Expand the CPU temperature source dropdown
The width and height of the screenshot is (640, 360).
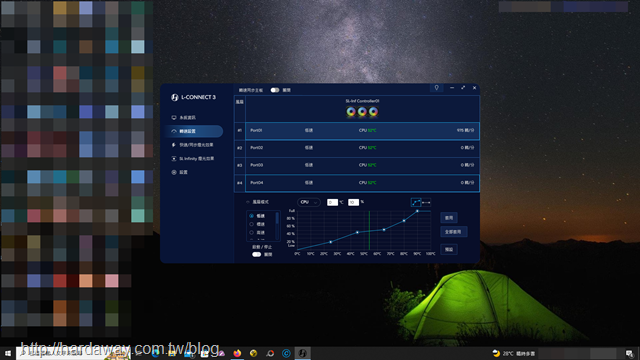coord(309,202)
